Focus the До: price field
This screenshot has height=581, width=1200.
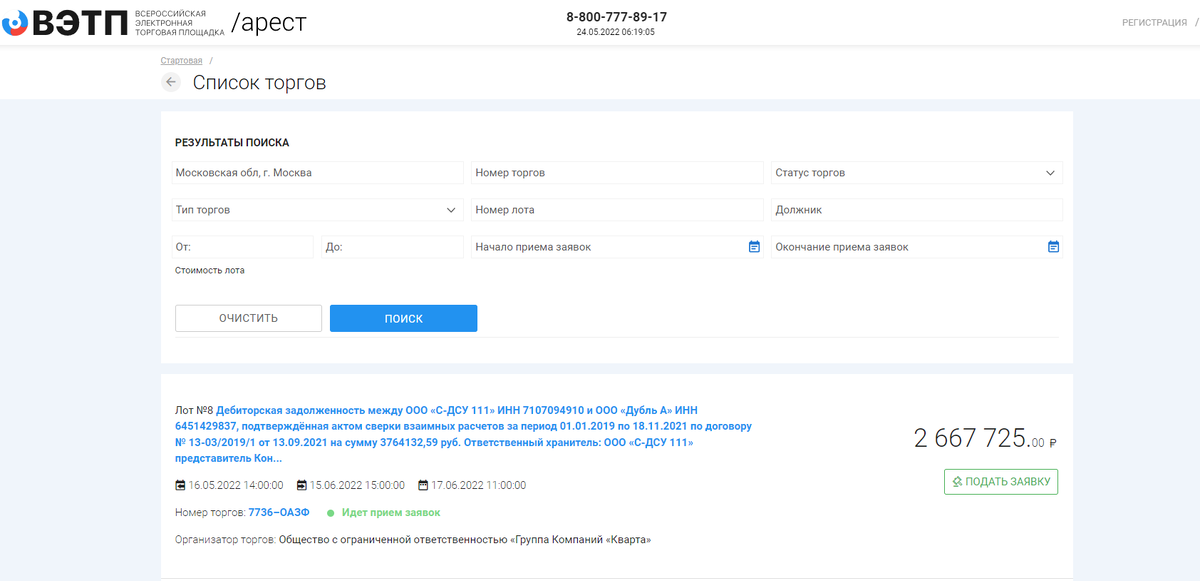click(392, 247)
